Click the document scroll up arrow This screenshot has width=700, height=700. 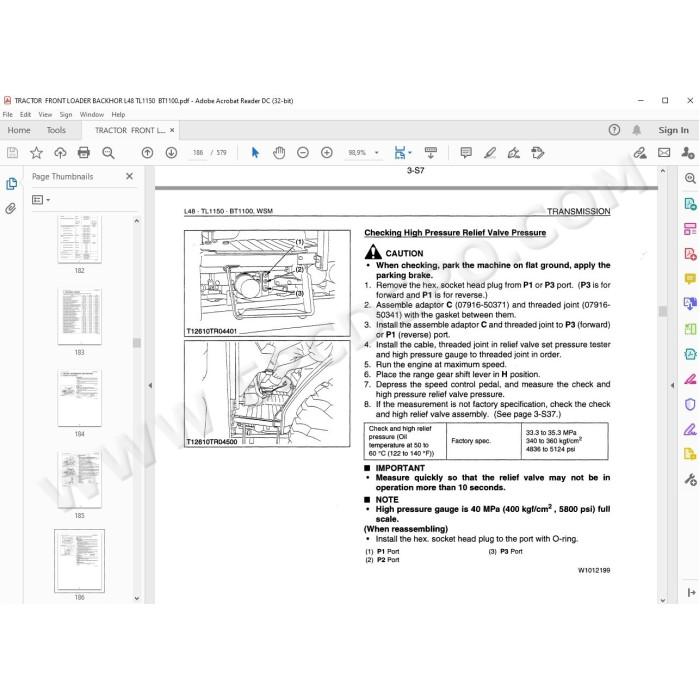[662, 171]
